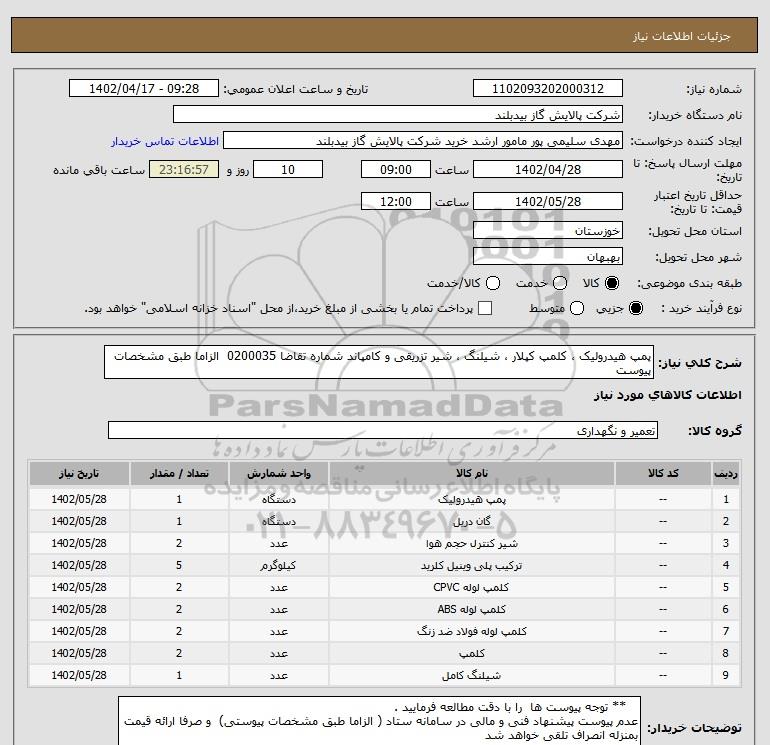This screenshot has height=745, width=770.
Task: Select the گان دریل item name
Action: coord(471,522)
